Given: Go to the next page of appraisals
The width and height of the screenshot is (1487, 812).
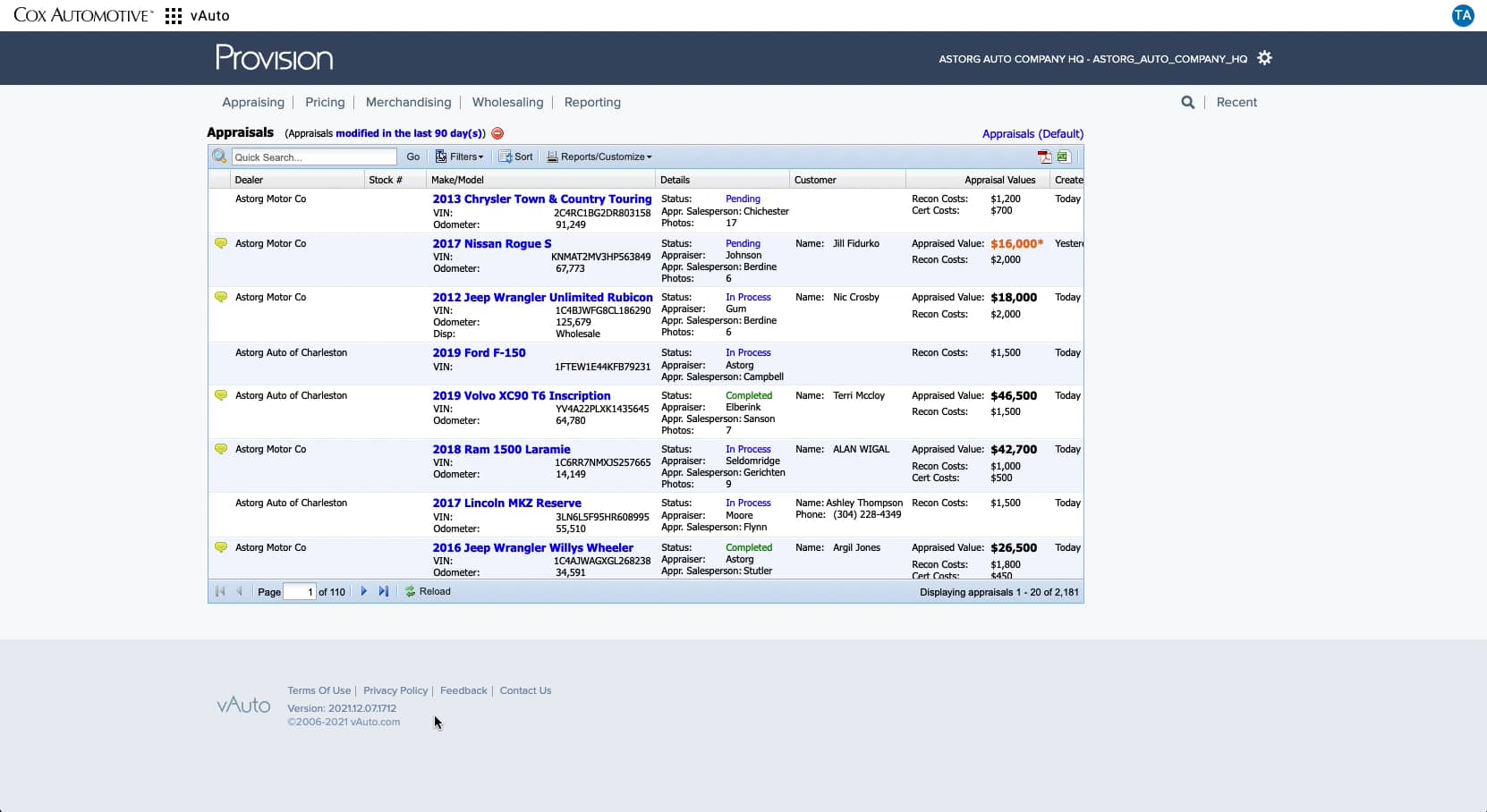Looking at the screenshot, I should point(363,591).
